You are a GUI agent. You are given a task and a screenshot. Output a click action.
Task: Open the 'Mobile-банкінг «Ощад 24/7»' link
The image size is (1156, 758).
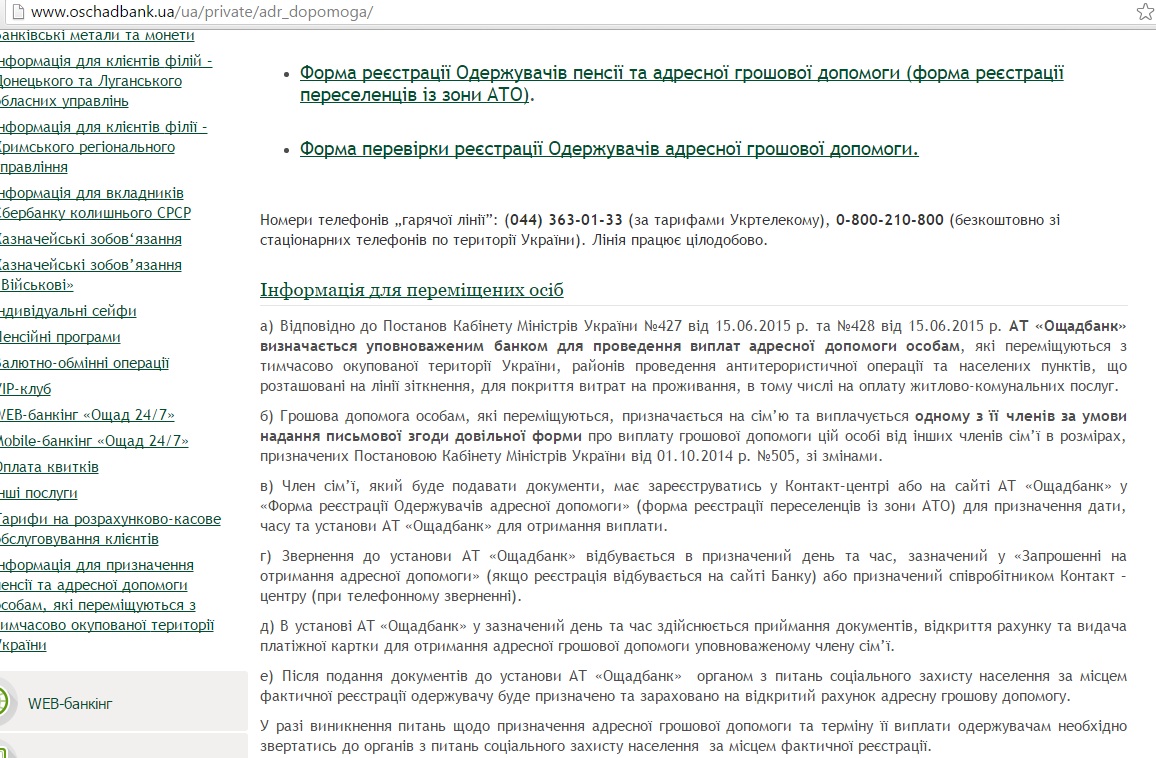pos(94,441)
